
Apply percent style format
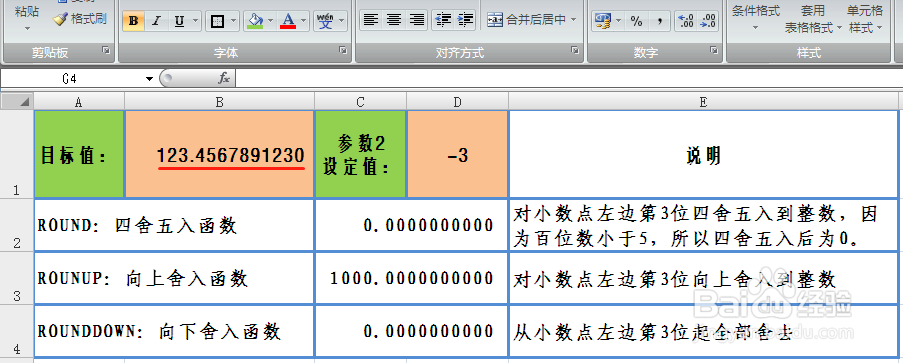[636, 21]
